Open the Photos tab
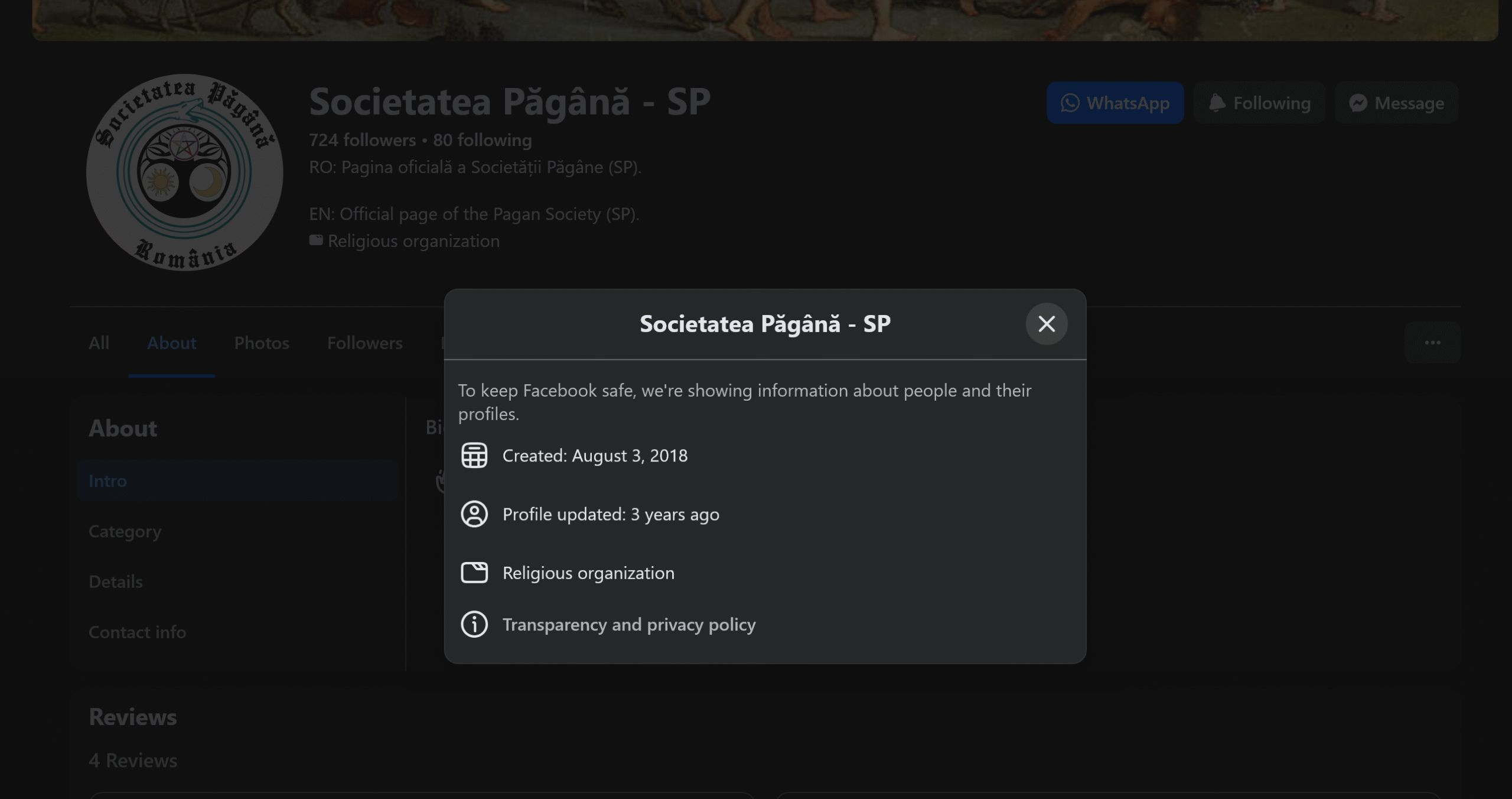Viewport: 1512px width, 799px height. 262,343
